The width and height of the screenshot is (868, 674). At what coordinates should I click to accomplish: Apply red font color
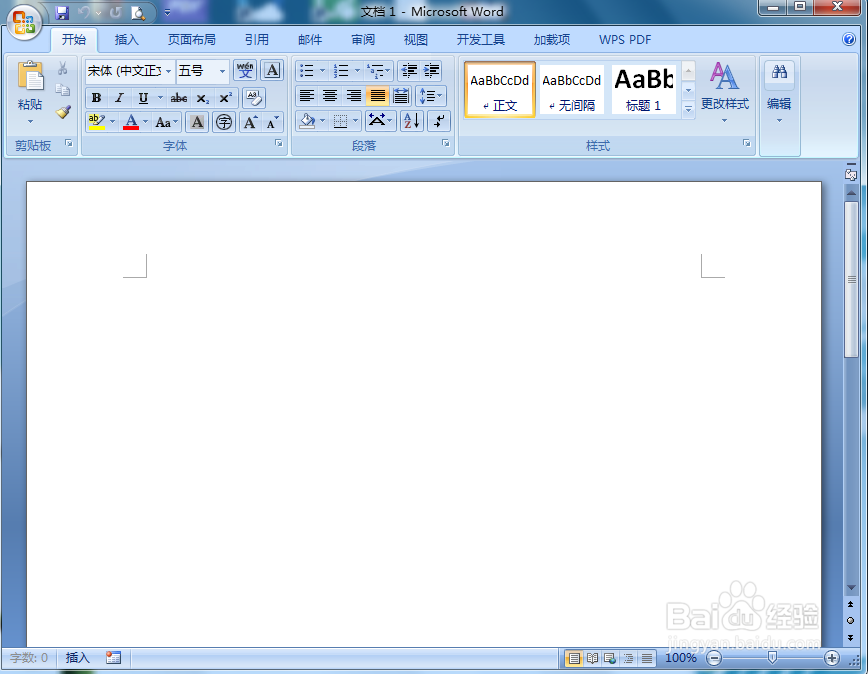pyautogui.click(x=131, y=122)
